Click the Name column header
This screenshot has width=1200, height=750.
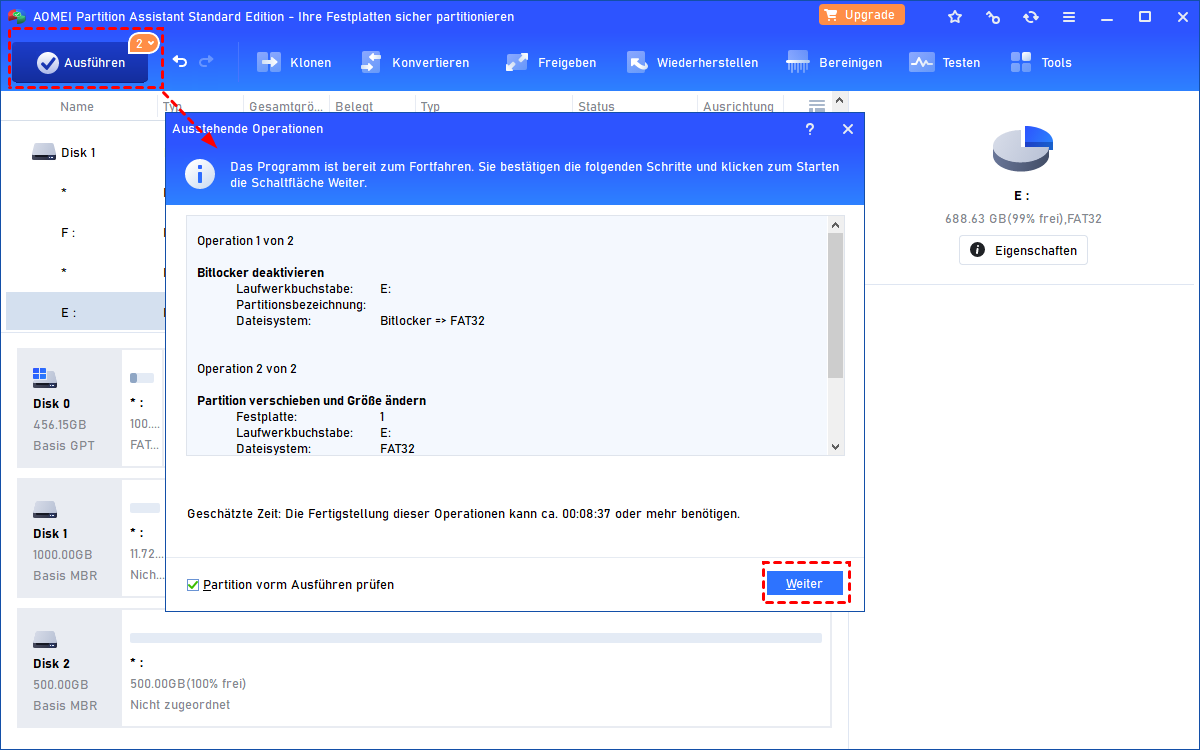(77, 106)
